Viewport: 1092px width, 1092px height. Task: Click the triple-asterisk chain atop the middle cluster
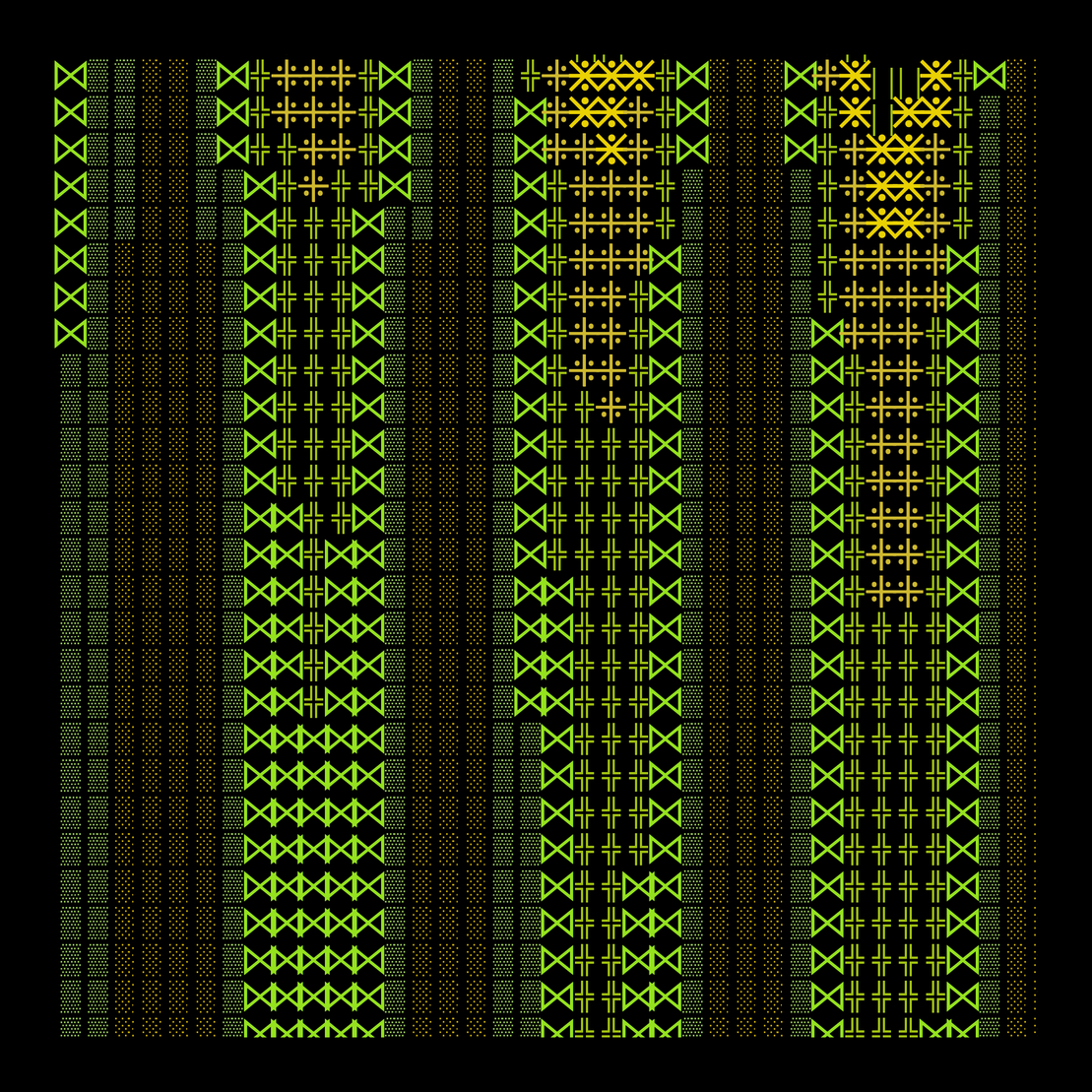[x=611, y=76]
